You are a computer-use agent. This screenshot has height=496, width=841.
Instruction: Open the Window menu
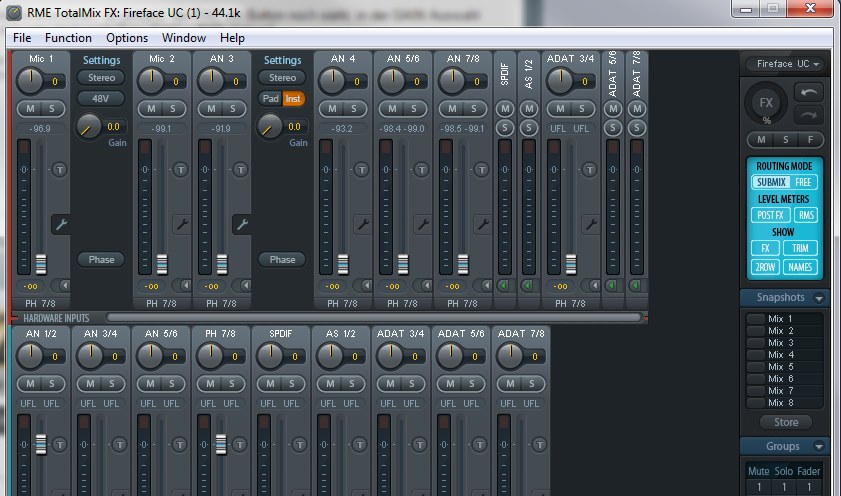click(x=184, y=38)
